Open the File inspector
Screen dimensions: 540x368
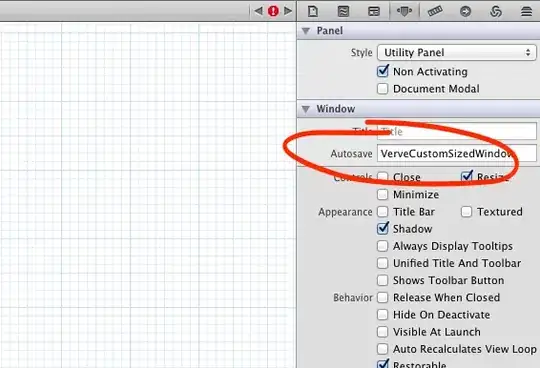313,11
